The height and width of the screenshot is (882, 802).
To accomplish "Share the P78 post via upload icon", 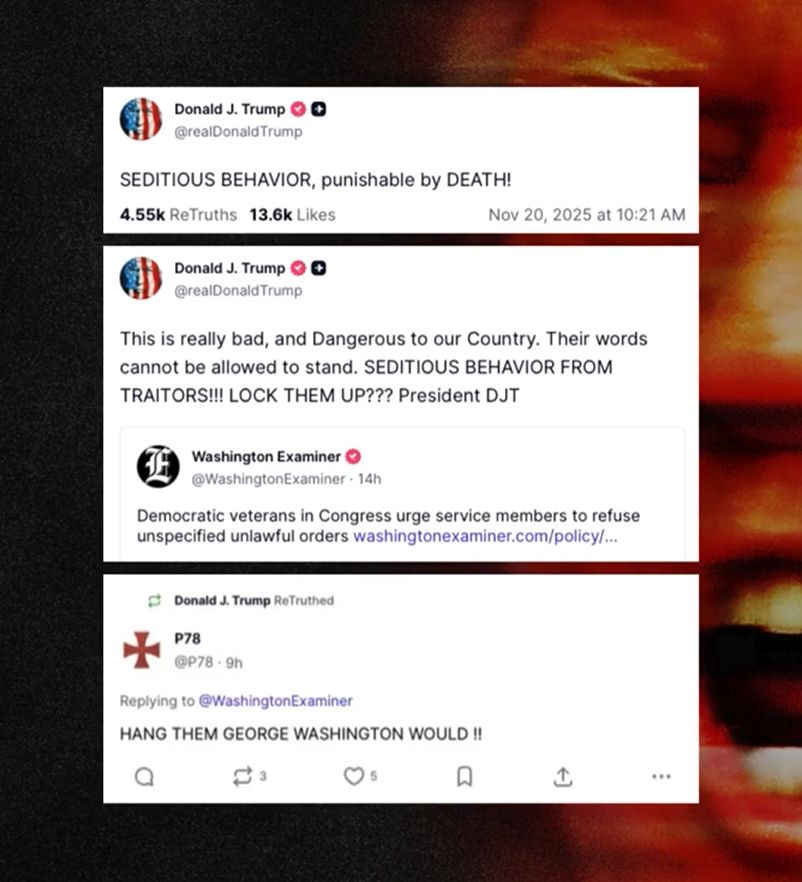I will (563, 776).
